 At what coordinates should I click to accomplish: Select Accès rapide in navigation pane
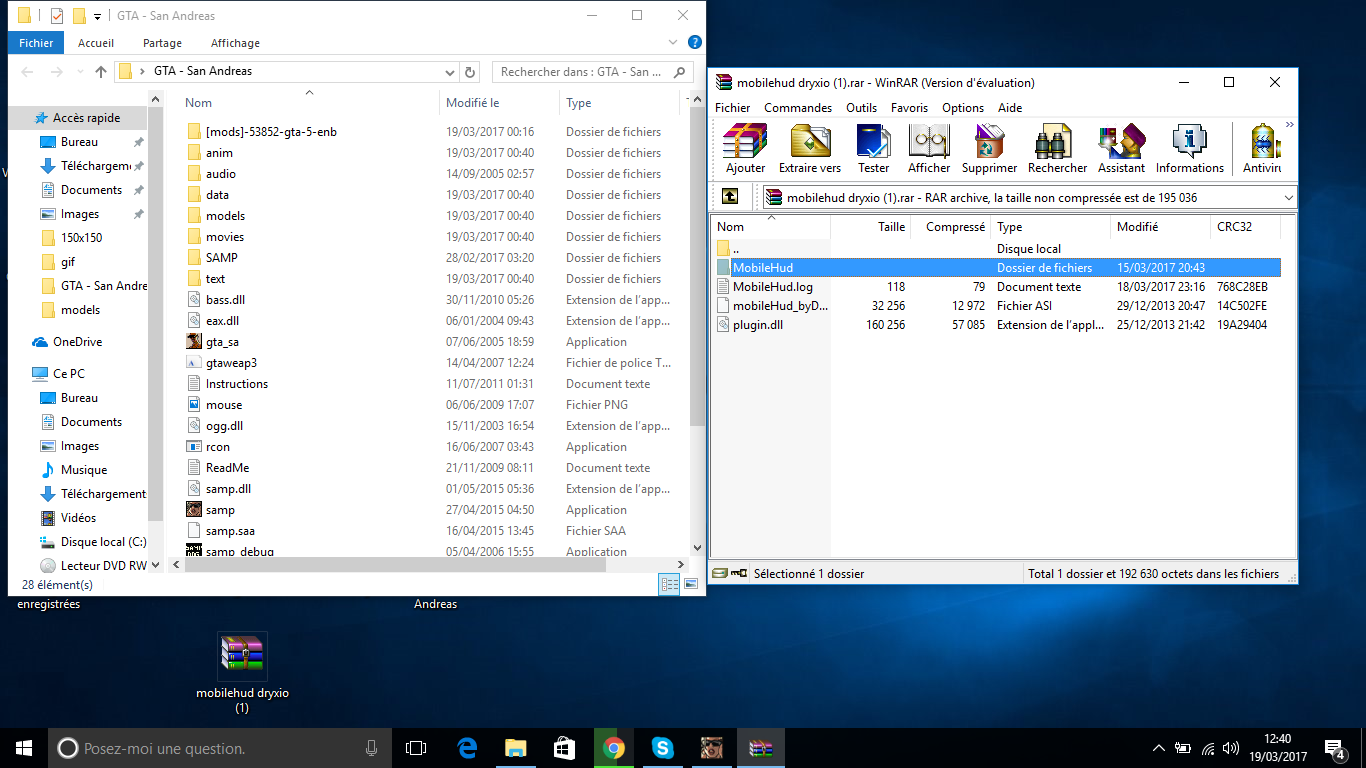coord(78,118)
